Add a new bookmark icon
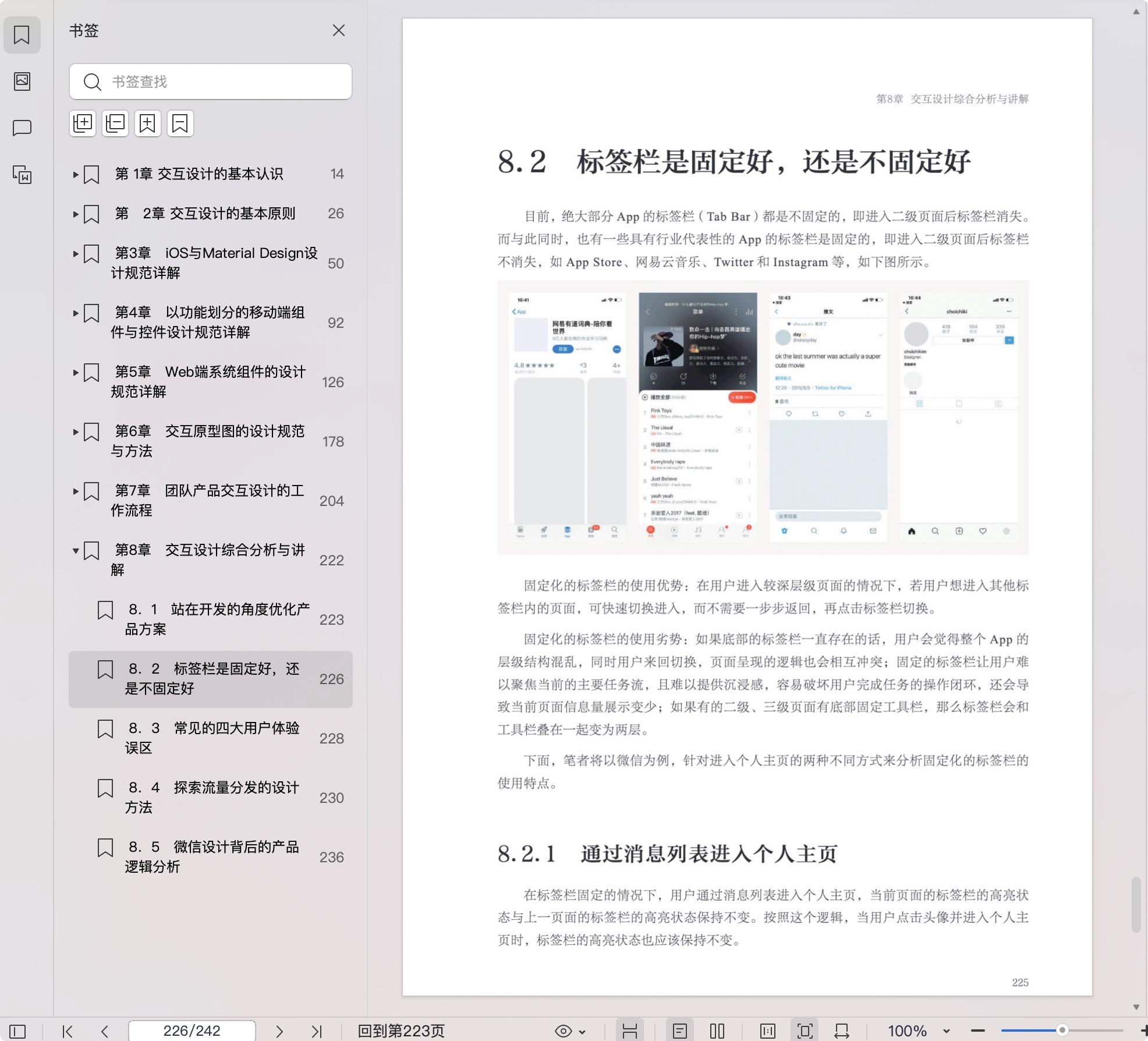1148x1041 pixels. click(148, 123)
